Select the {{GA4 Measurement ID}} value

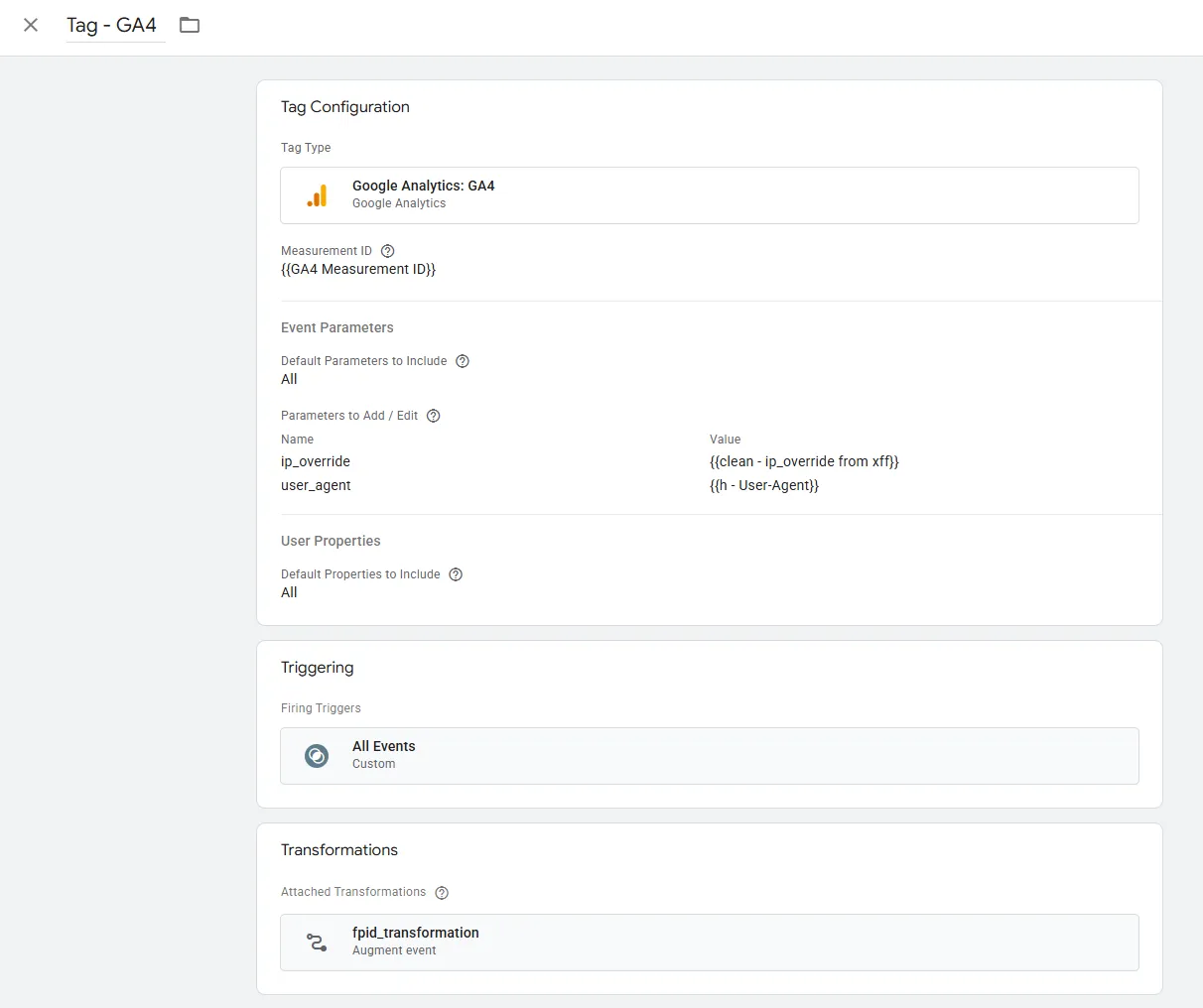point(358,269)
